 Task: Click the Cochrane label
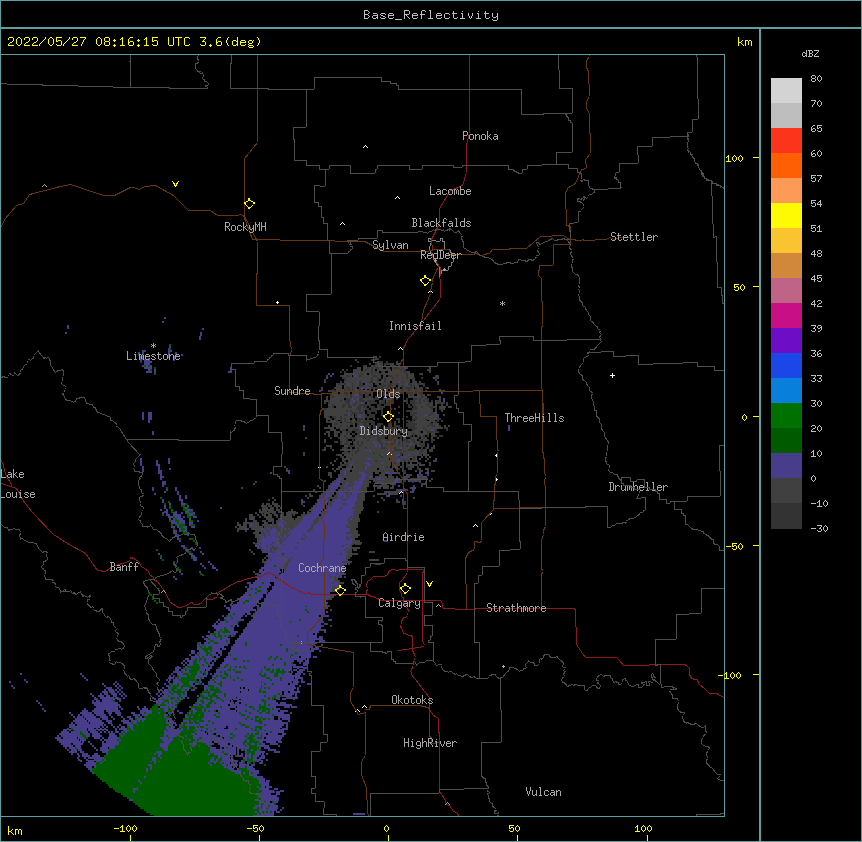[x=322, y=568]
